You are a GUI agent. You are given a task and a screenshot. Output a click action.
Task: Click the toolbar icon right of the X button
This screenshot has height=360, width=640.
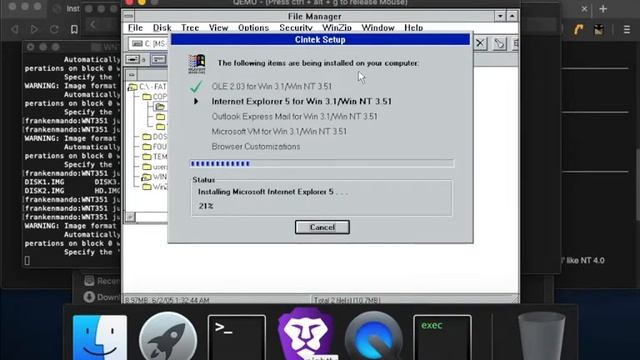[x=499, y=43]
